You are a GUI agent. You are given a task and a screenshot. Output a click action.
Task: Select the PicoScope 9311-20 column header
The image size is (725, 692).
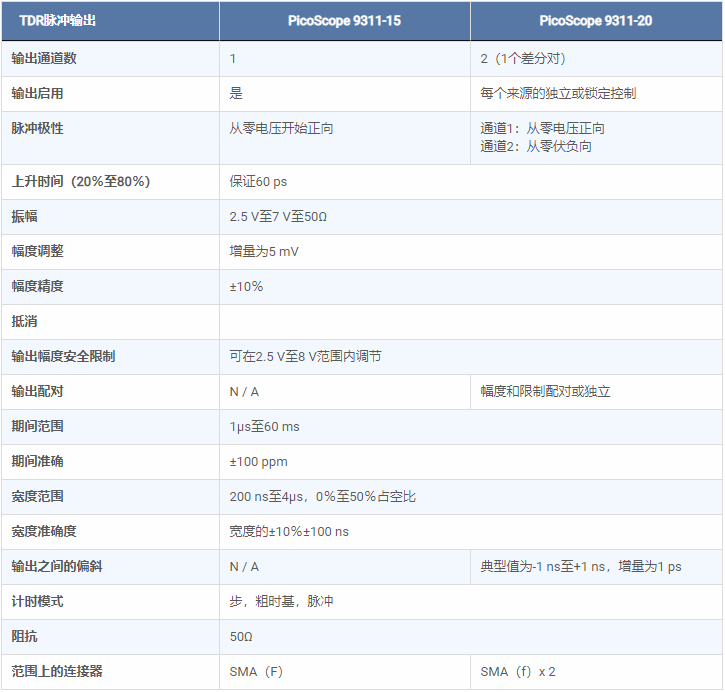pos(595,20)
